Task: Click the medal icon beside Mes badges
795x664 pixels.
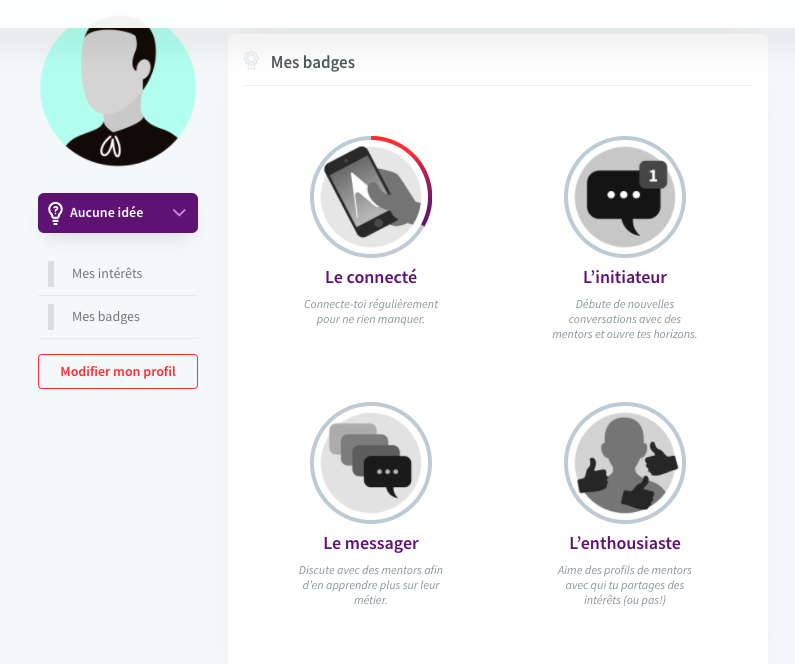Action: pos(252,61)
